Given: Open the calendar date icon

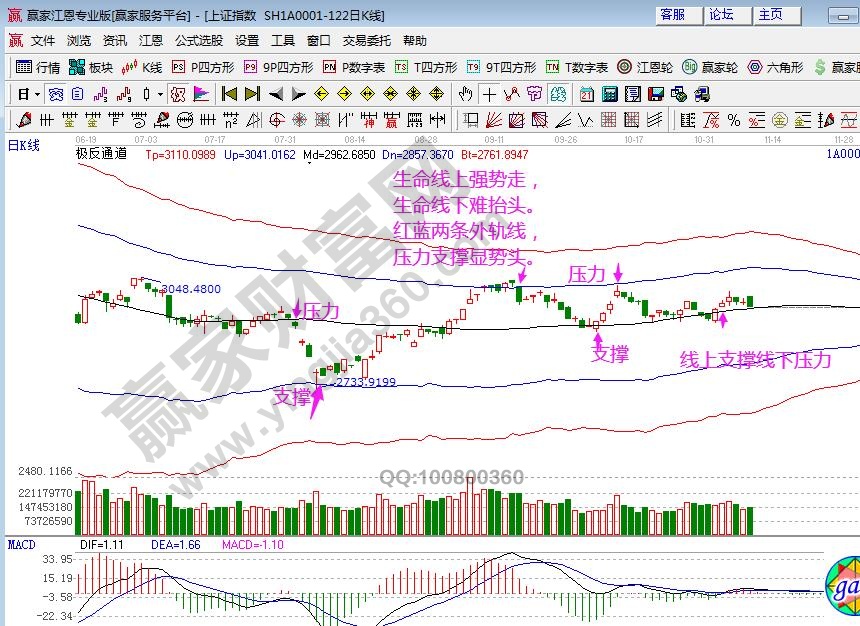Looking at the screenshot, I should click(585, 94).
